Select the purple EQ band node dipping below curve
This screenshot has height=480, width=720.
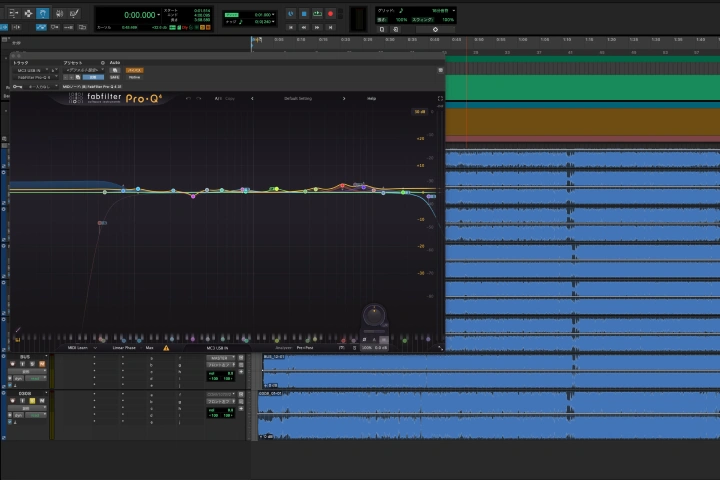click(x=193, y=196)
